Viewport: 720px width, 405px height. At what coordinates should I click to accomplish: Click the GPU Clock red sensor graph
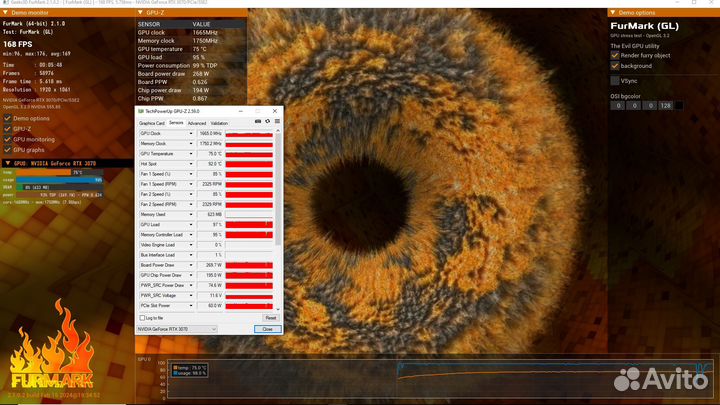tap(249, 134)
